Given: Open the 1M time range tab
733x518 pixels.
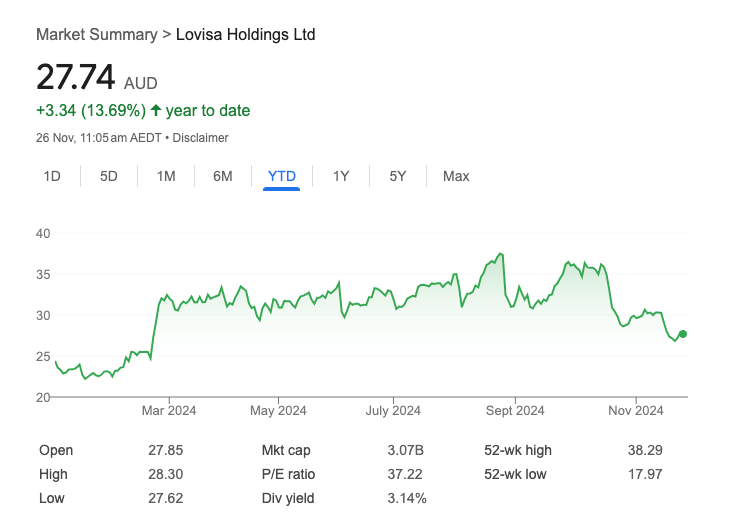Looking at the screenshot, I should coord(166,176).
